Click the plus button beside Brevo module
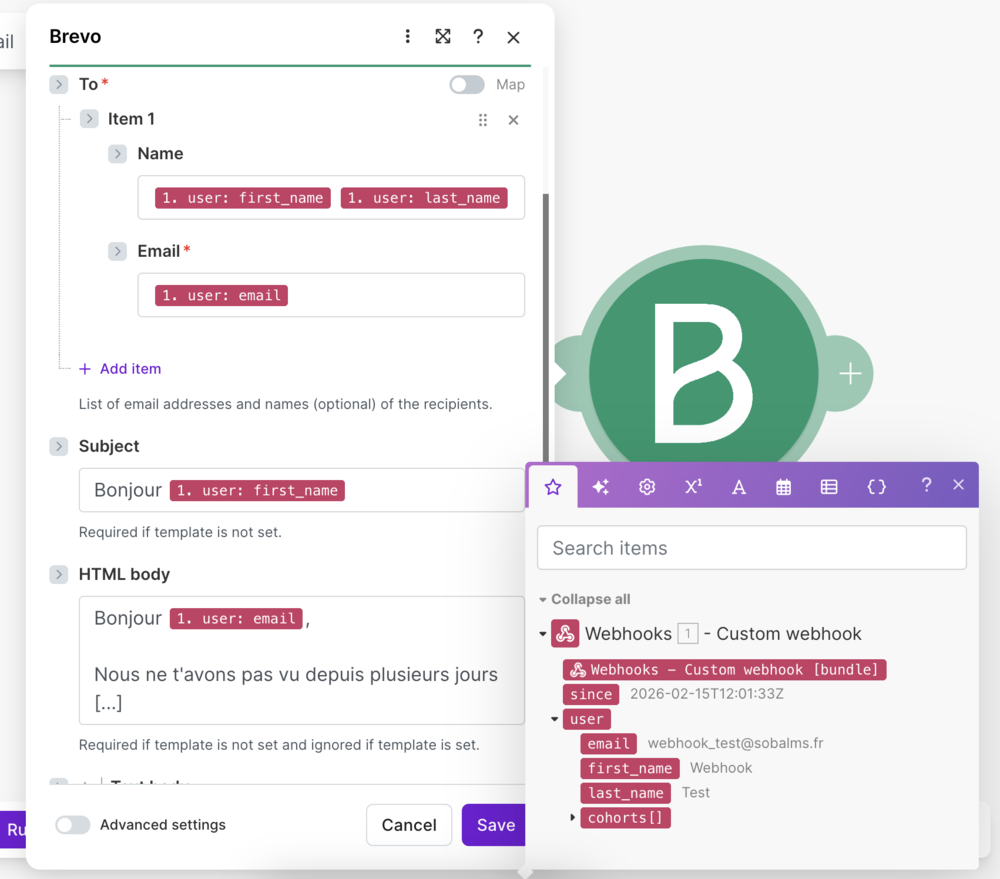Image resolution: width=1000 pixels, height=879 pixels. (850, 373)
